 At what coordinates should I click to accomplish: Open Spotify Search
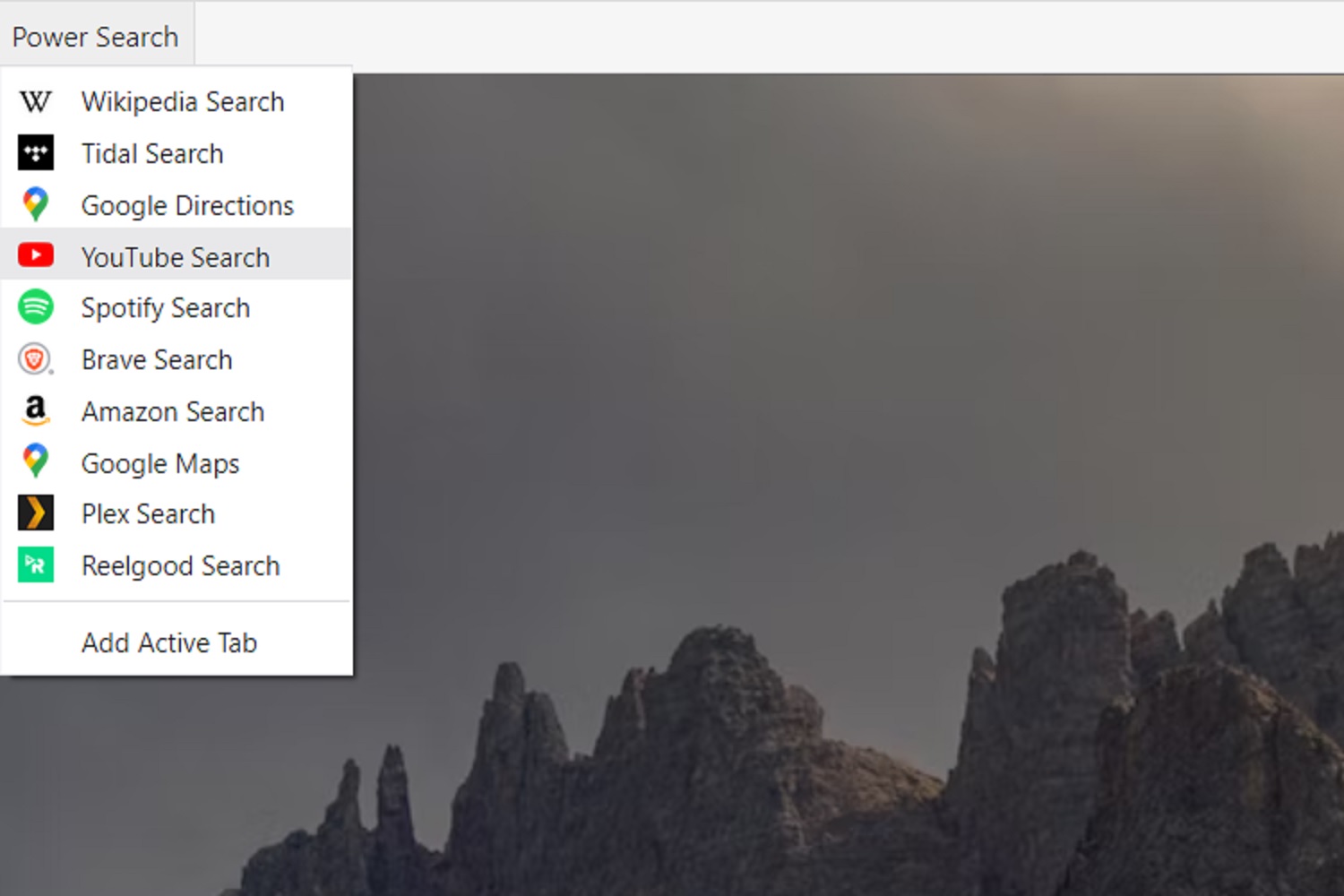(166, 307)
